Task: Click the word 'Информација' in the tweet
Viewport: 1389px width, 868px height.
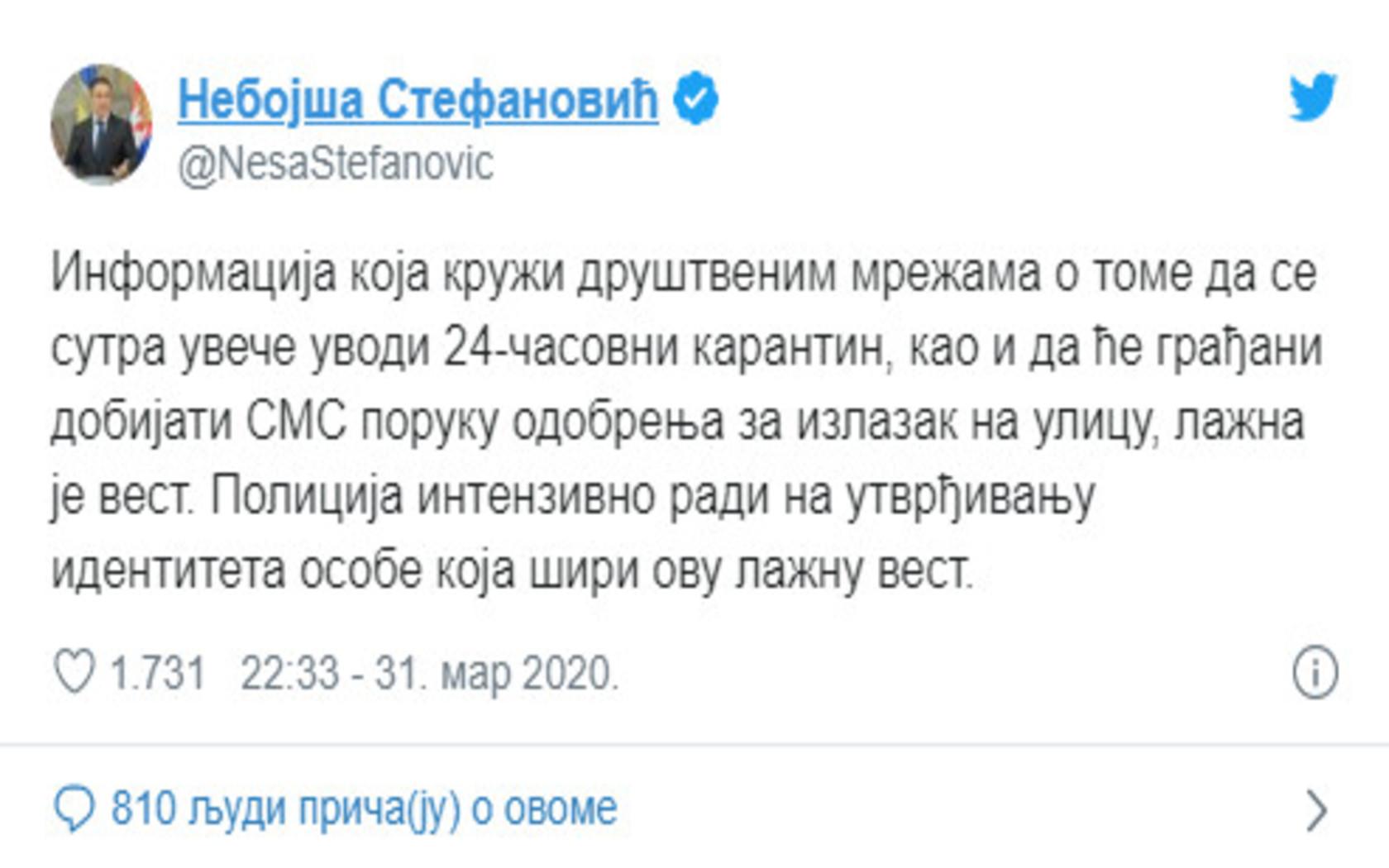Action: click(x=193, y=274)
